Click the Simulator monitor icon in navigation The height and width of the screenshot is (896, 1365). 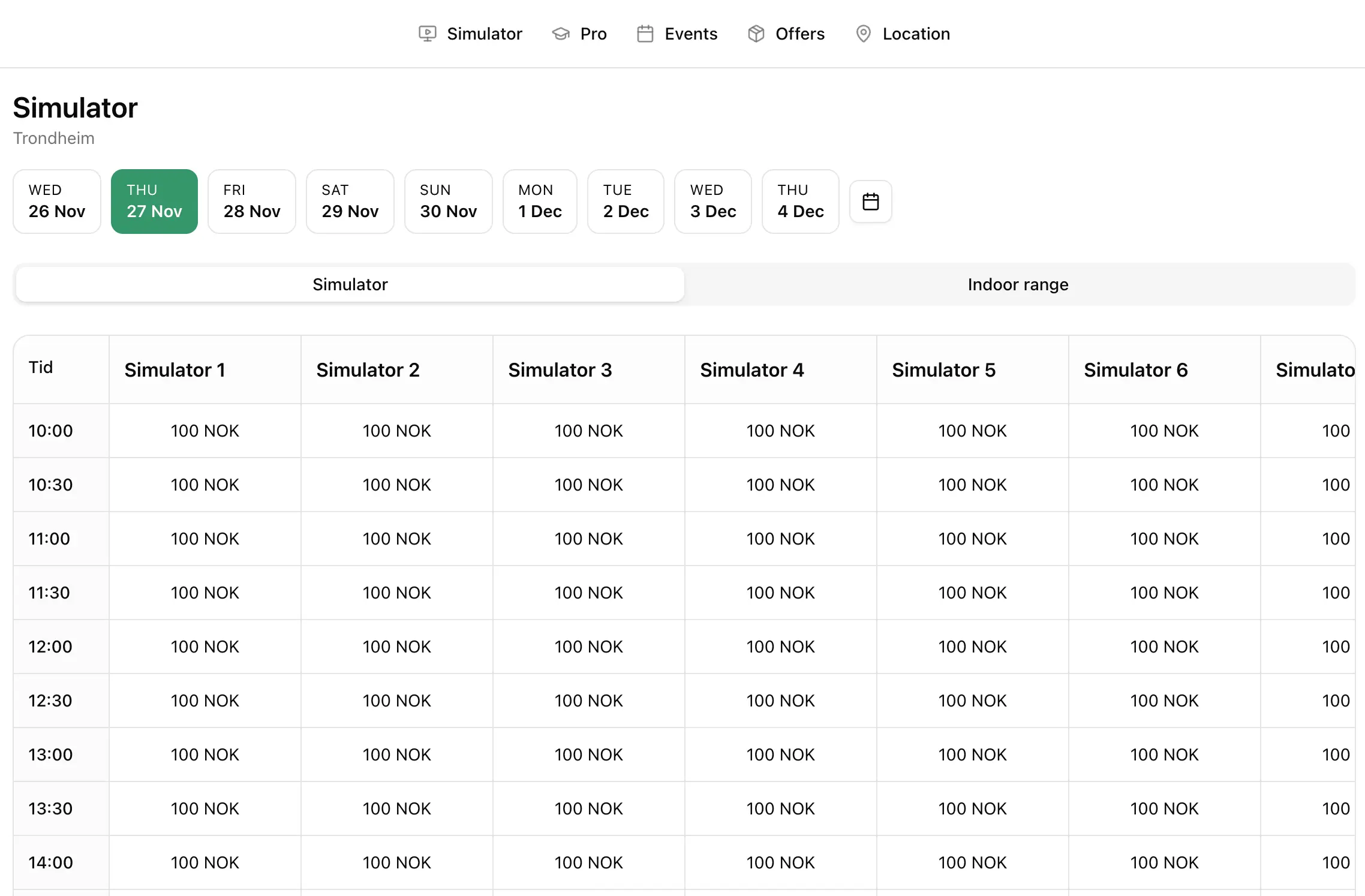(x=427, y=34)
